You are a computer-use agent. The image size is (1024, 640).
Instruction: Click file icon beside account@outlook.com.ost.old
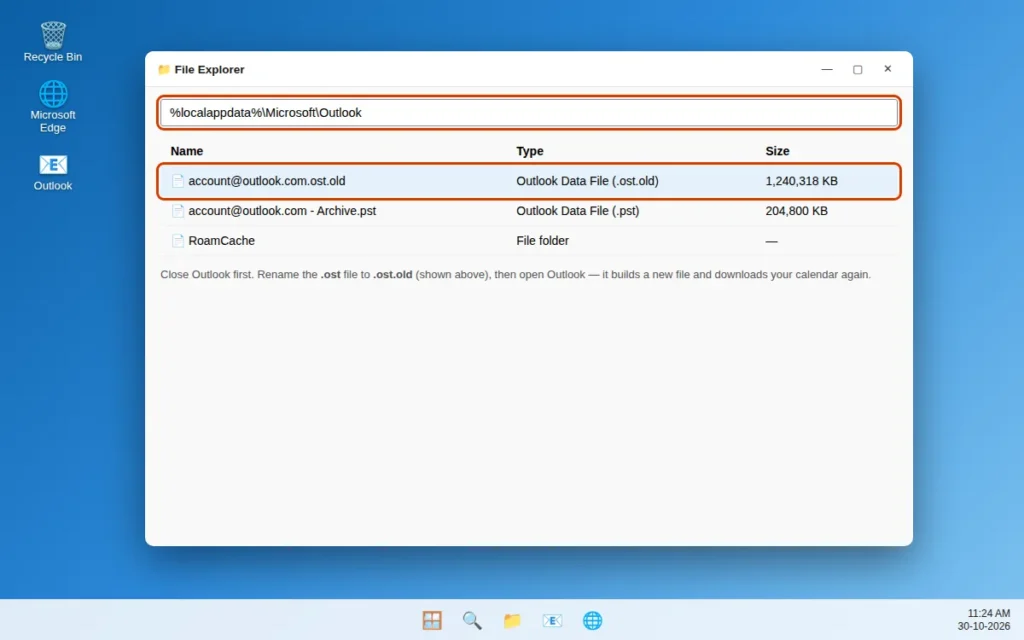tap(178, 181)
